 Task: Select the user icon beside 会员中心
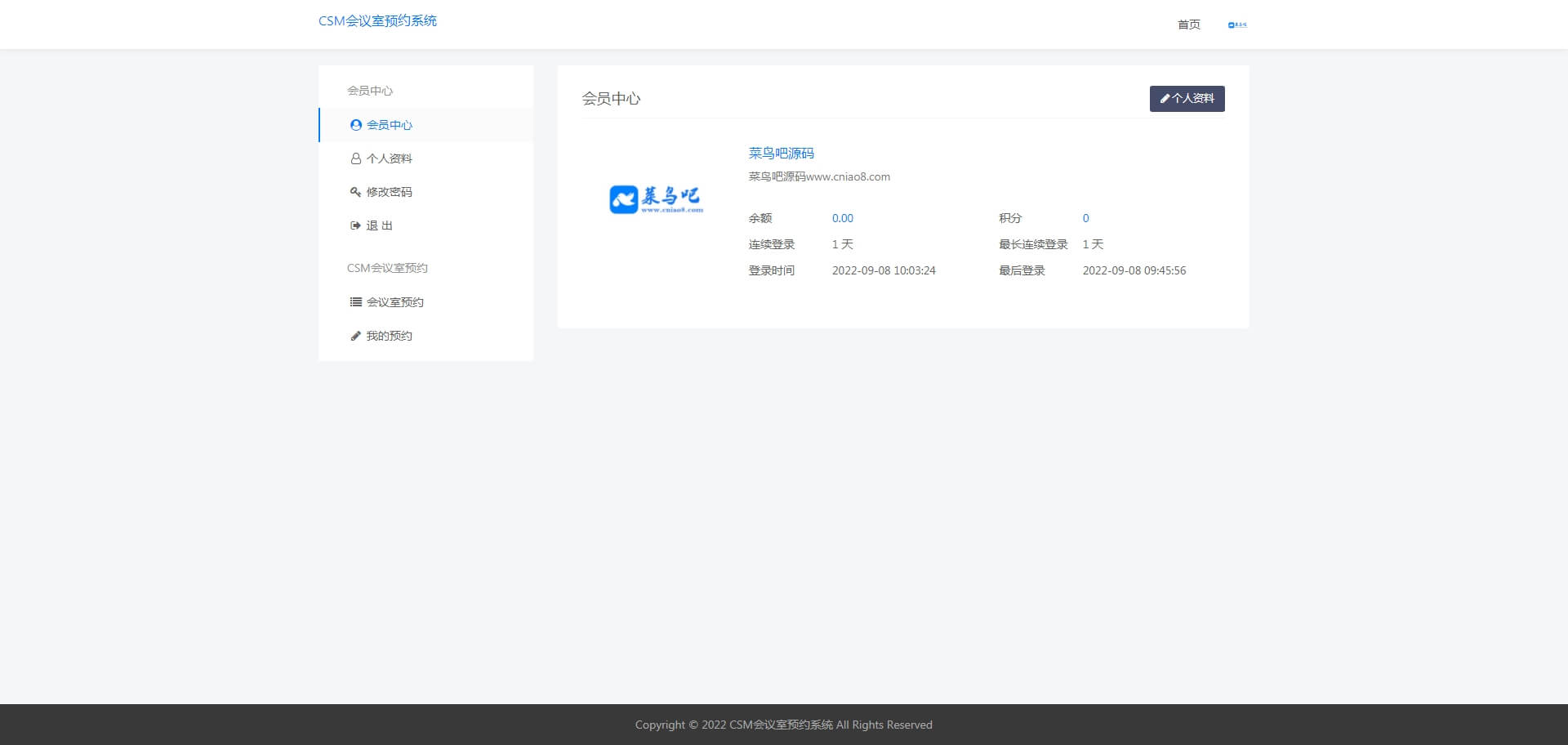click(354, 125)
